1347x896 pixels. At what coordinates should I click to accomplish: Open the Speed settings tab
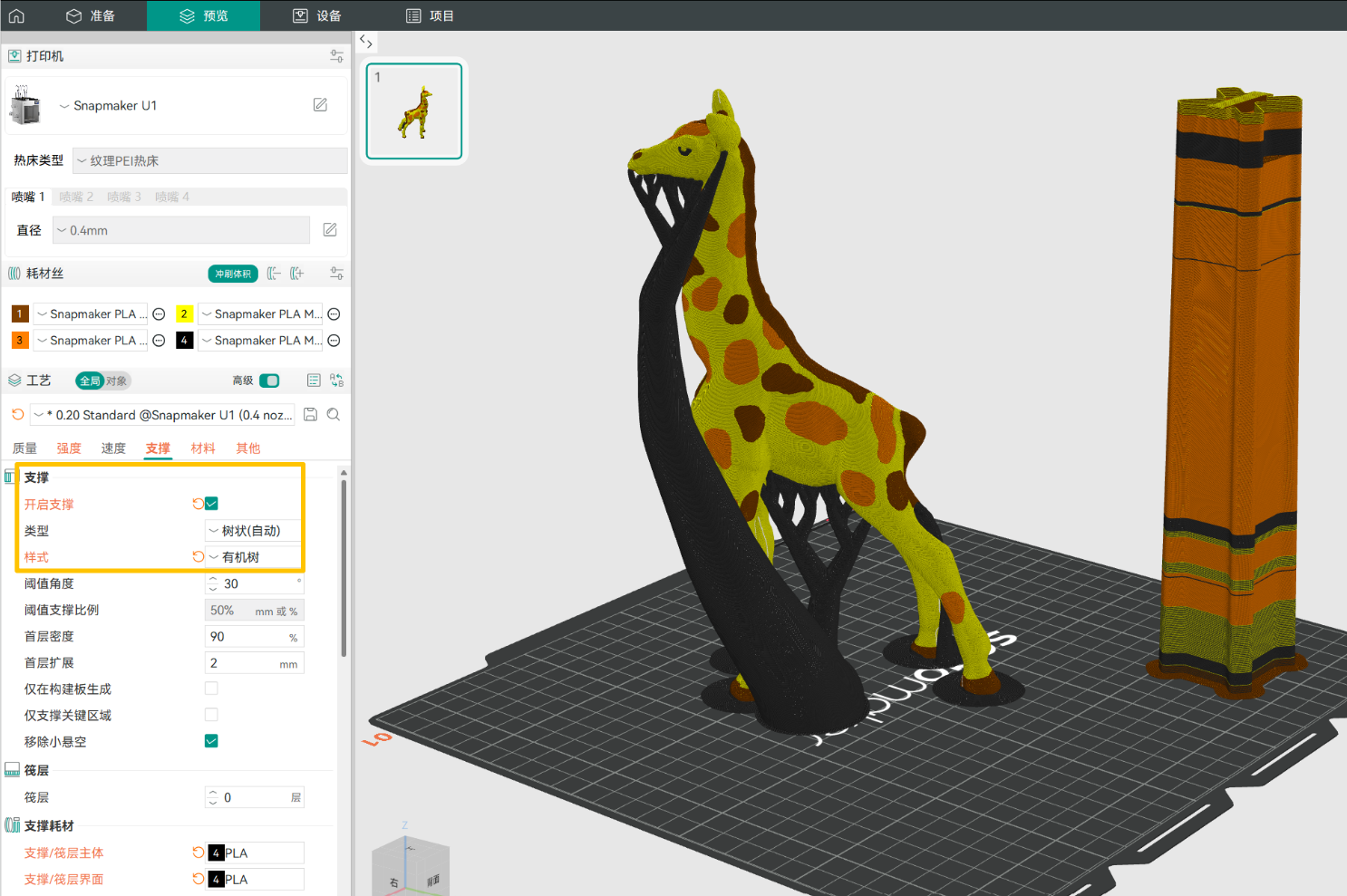113,448
